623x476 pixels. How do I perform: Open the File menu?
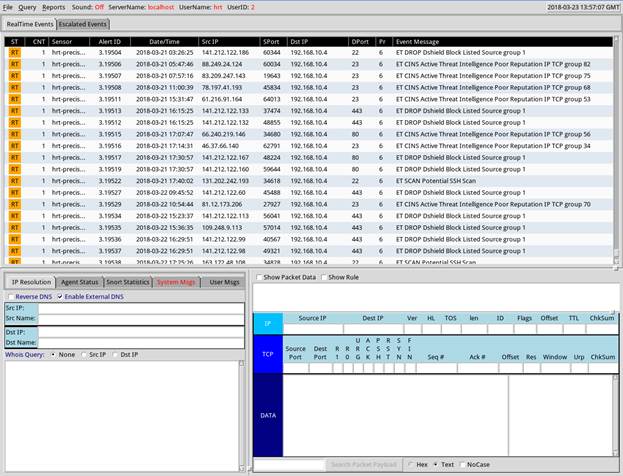[x=7, y=7]
